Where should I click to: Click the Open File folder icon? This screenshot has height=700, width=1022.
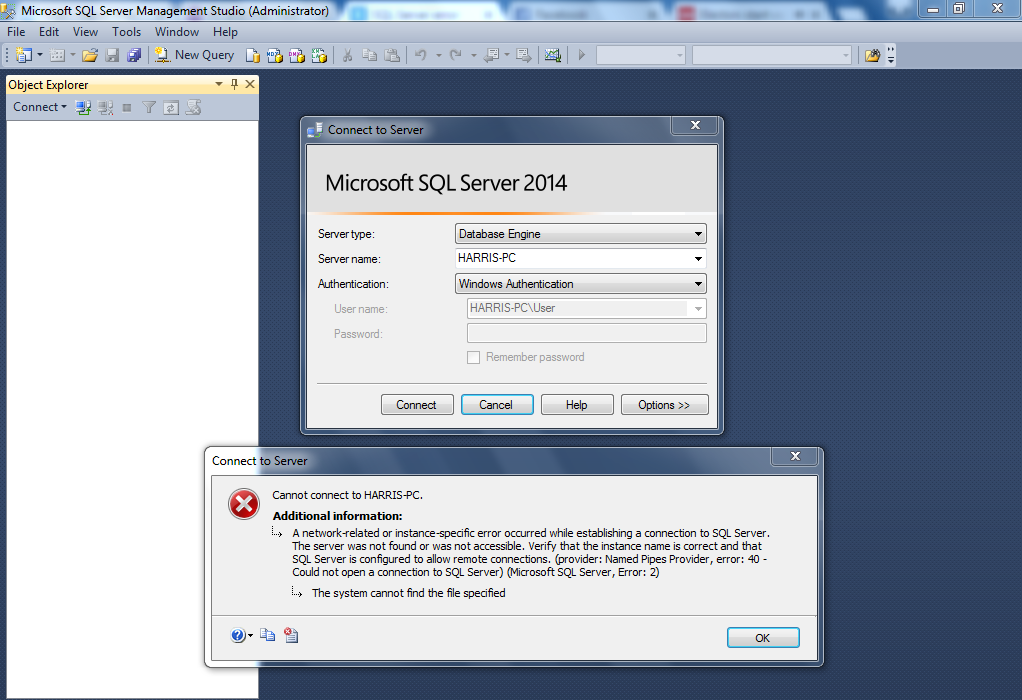(90, 55)
